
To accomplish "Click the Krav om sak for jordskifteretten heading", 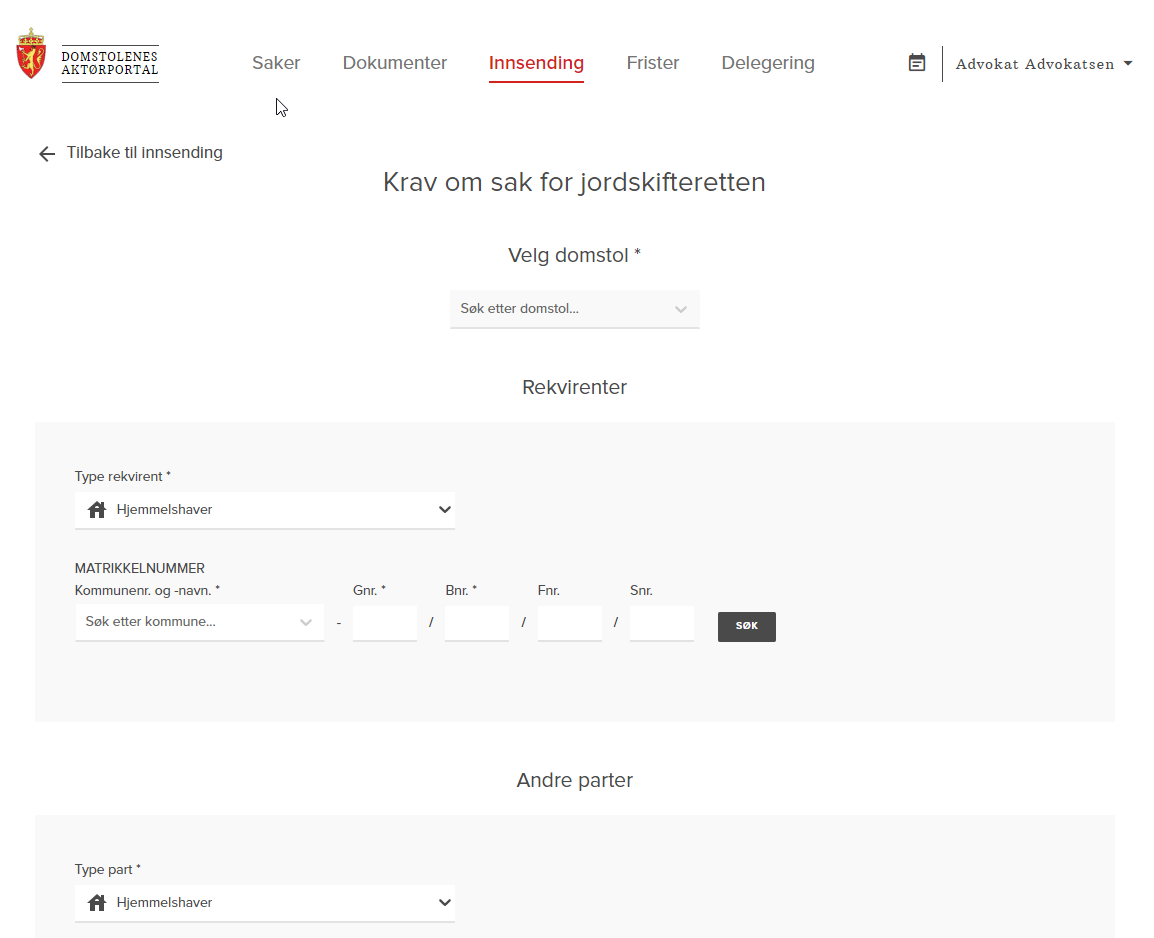I will pos(574,182).
